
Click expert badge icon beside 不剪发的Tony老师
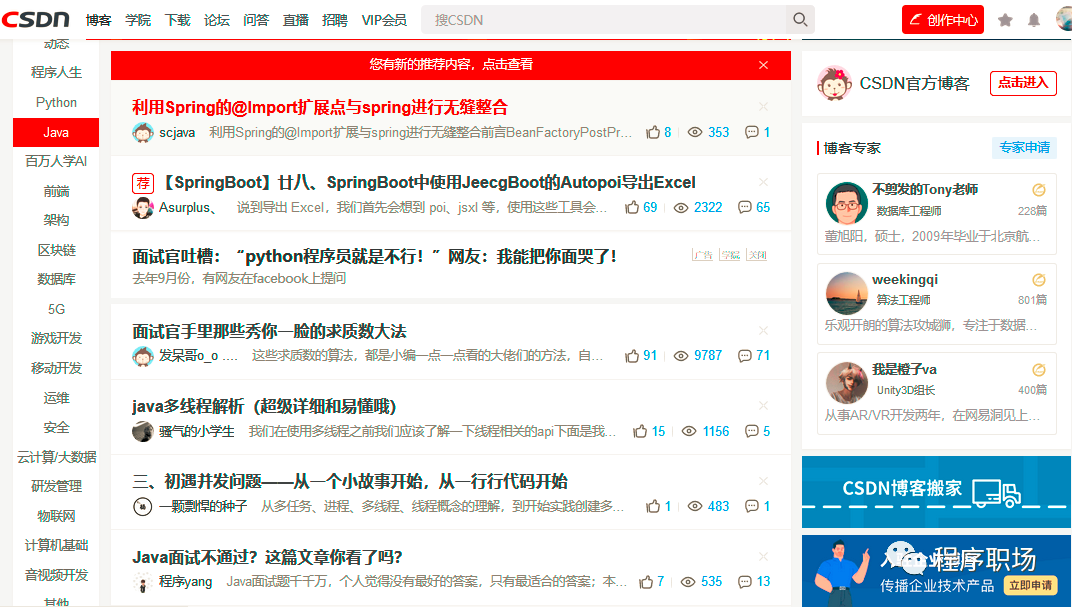1038,189
